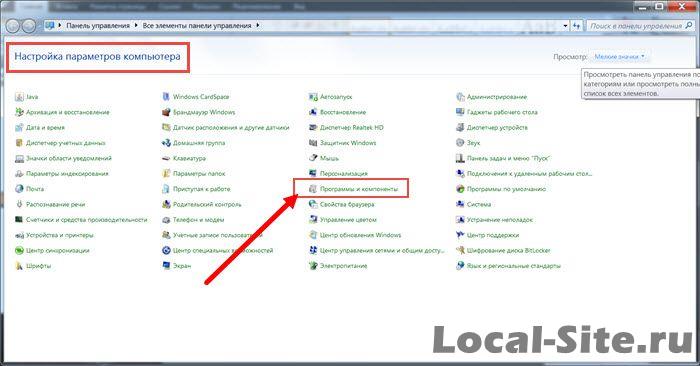Open the Мышь icon
The image size is (700, 366).
click(x=313, y=158)
